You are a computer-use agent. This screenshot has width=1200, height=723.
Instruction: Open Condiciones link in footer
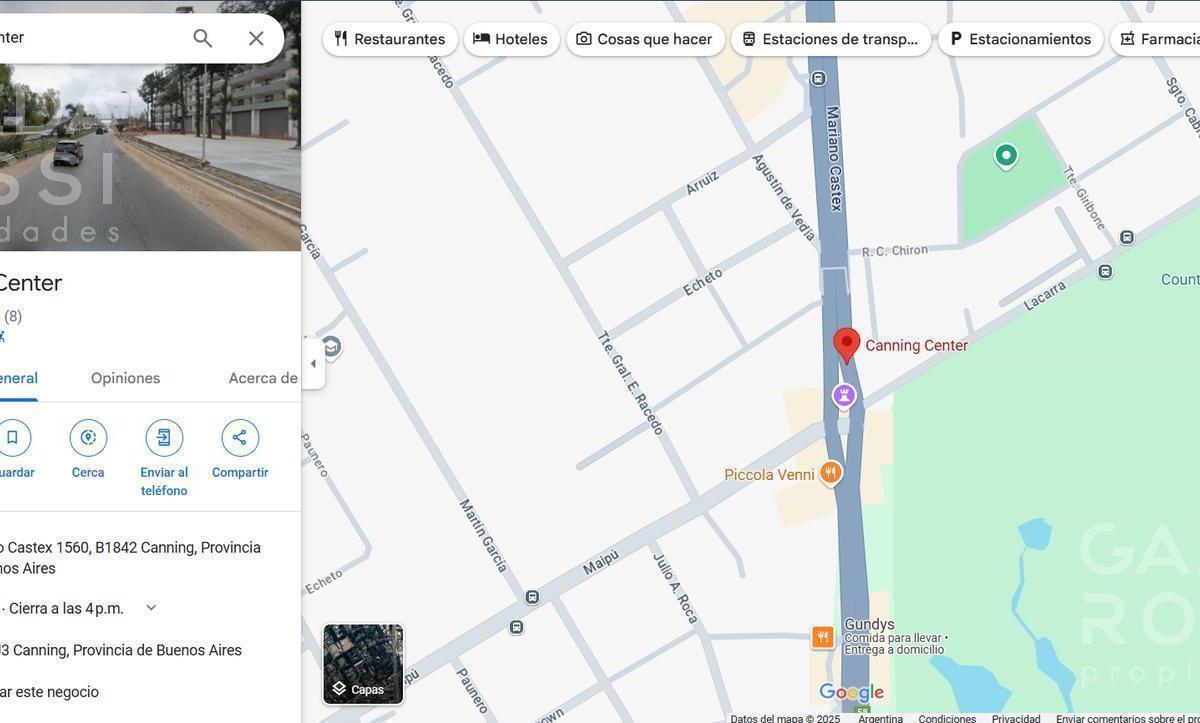pos(947,718)
